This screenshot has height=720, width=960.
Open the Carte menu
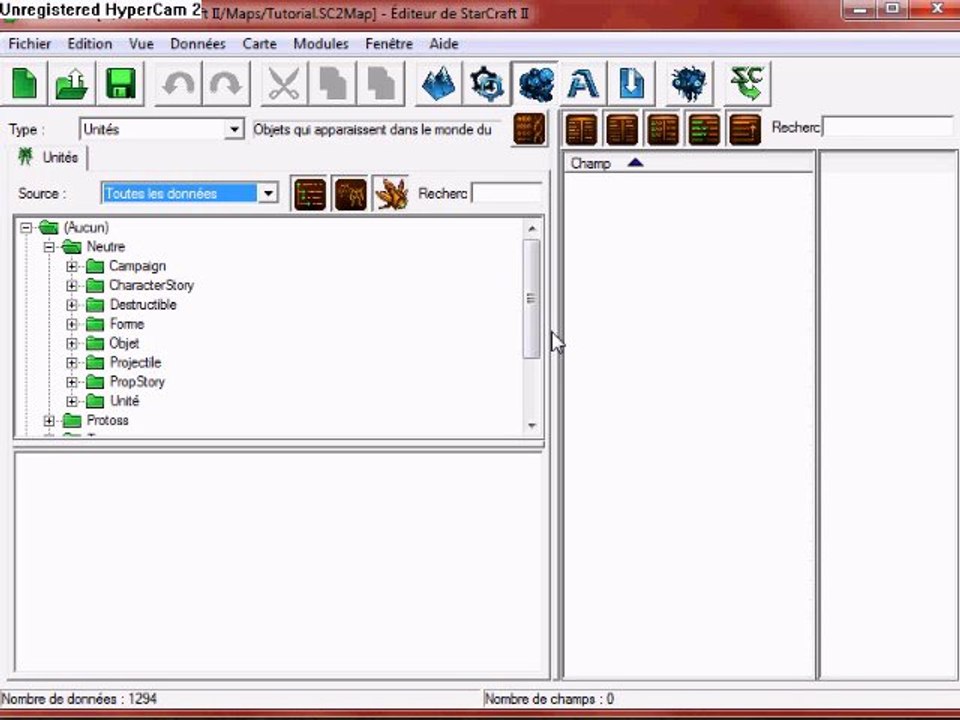click(x=260, y=44)
